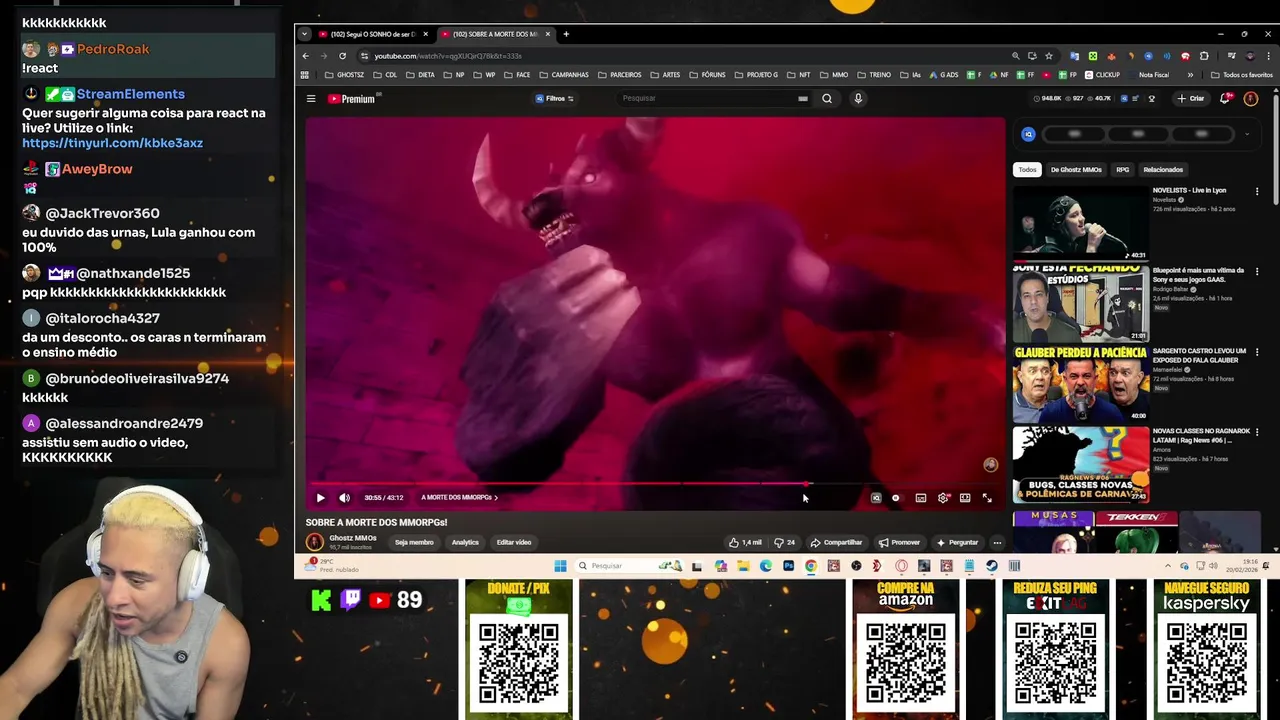This screenshot has width=1280, height=720.
Task: Click the vidIQ icon in the player controls
Action: pyautogui.click(x=875, y=498)
